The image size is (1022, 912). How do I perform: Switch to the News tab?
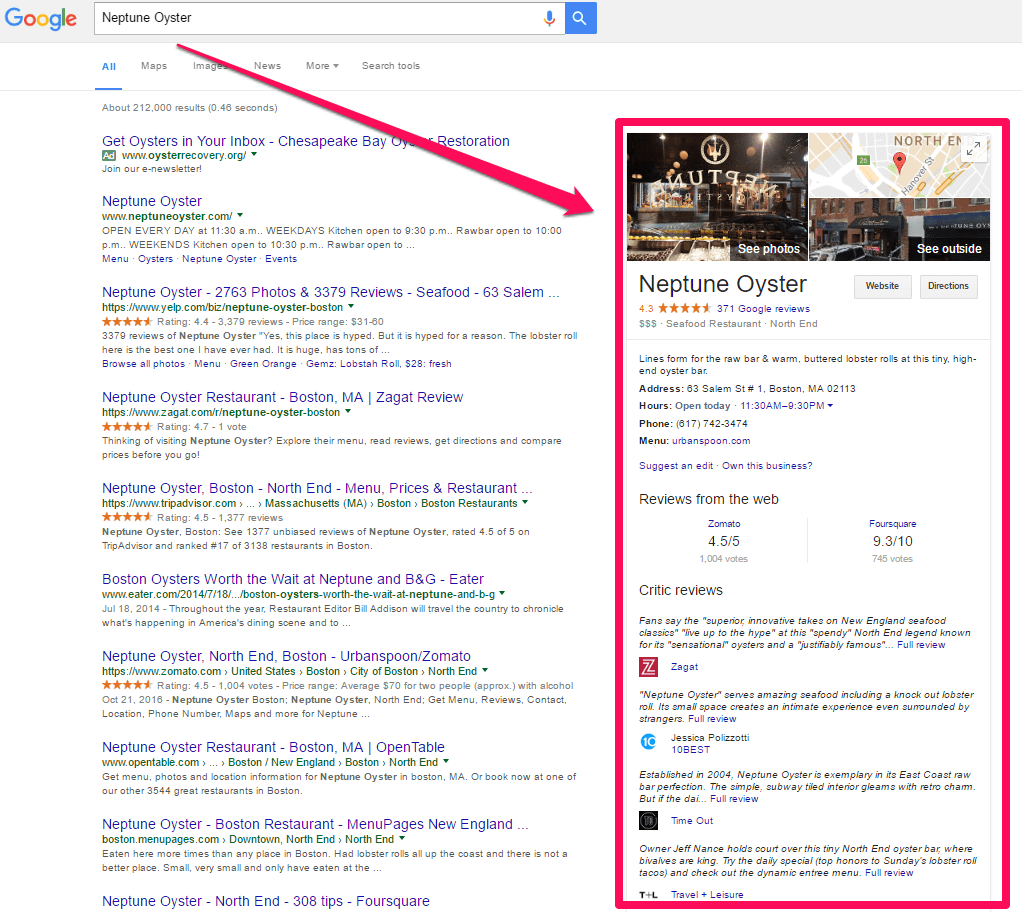coord(267,66)
